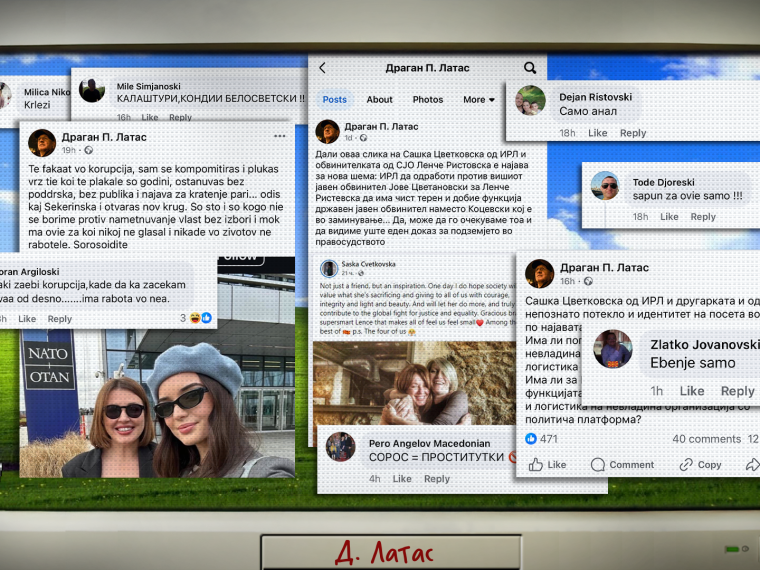Open search with the magnifier icon
Screen dimensions: 760x570
[x=530, y=68]
